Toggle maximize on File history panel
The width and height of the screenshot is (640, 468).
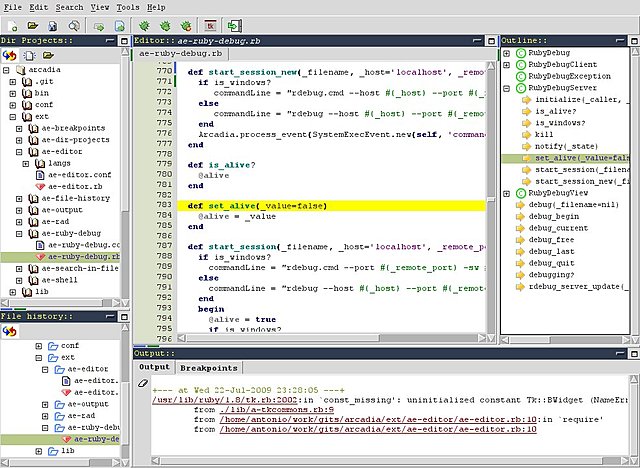tap(125, 317)
